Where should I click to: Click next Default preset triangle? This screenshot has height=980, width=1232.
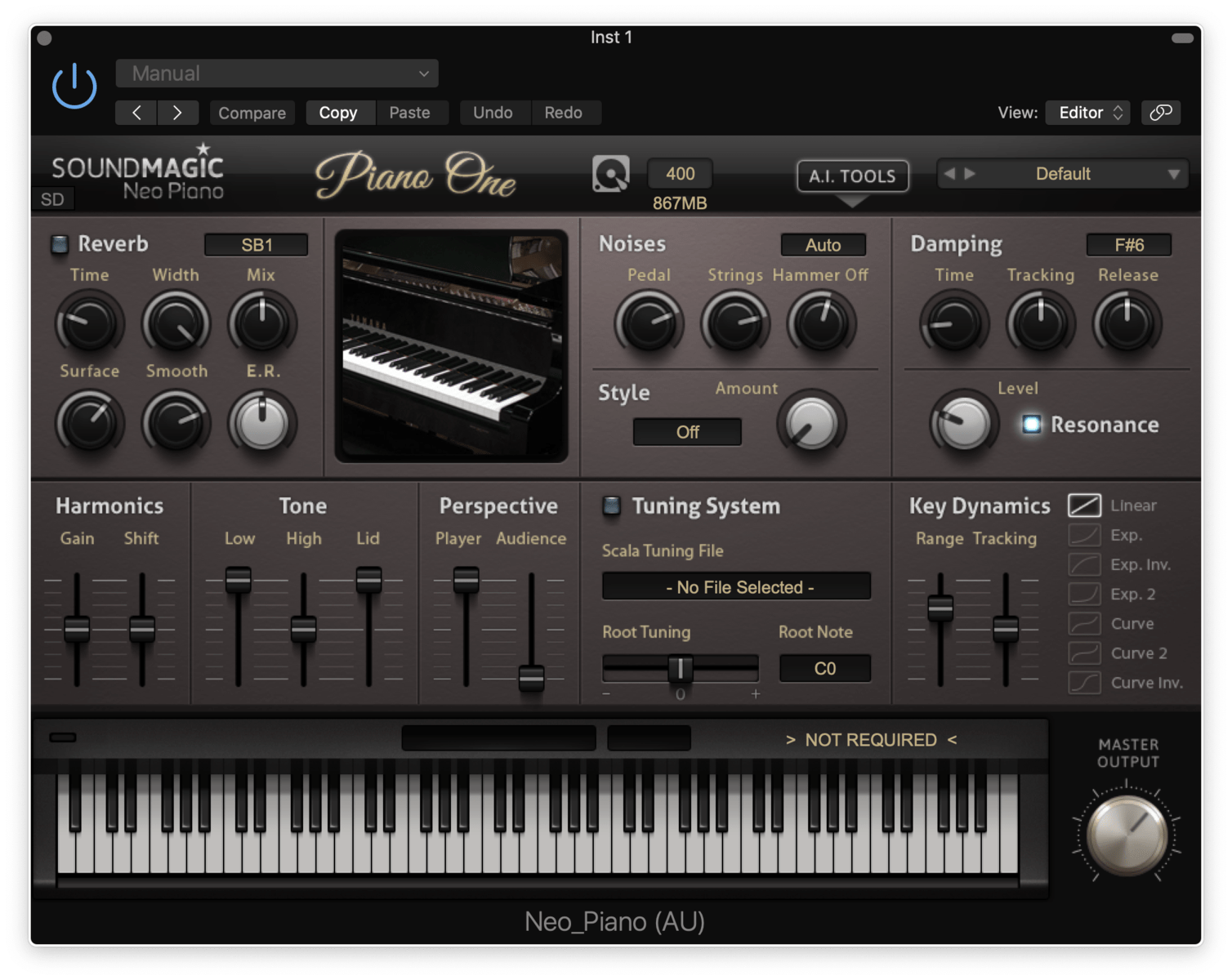[970, 174]
